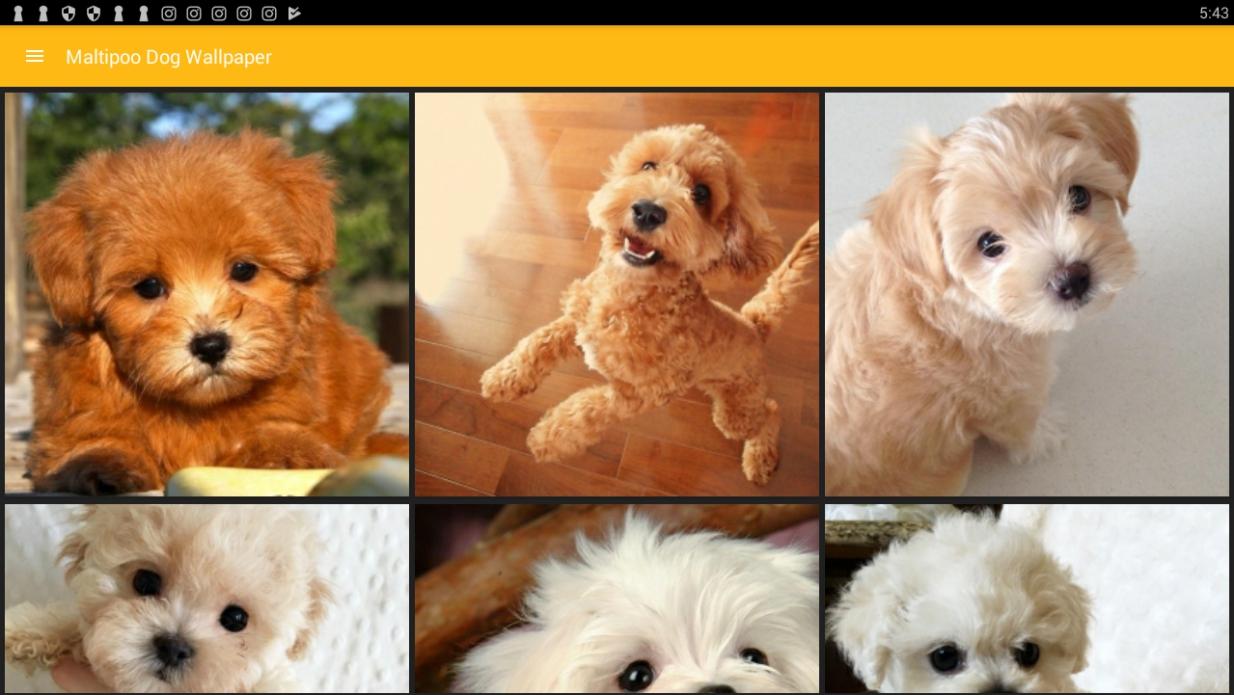Select the white fluffy puppy beside the wooden log
Viewport: 1234px width, 695px height.
click(x=617, y=599)
